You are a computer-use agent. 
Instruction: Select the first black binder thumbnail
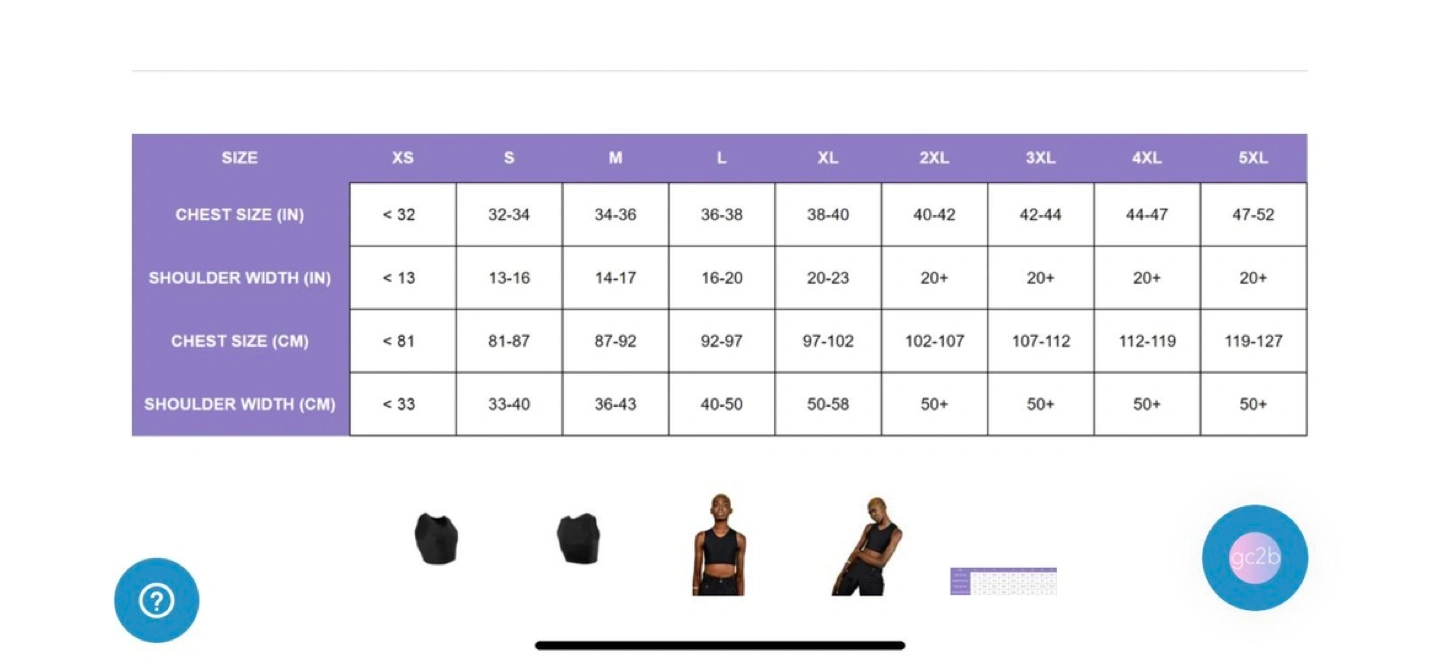(436, 539)
